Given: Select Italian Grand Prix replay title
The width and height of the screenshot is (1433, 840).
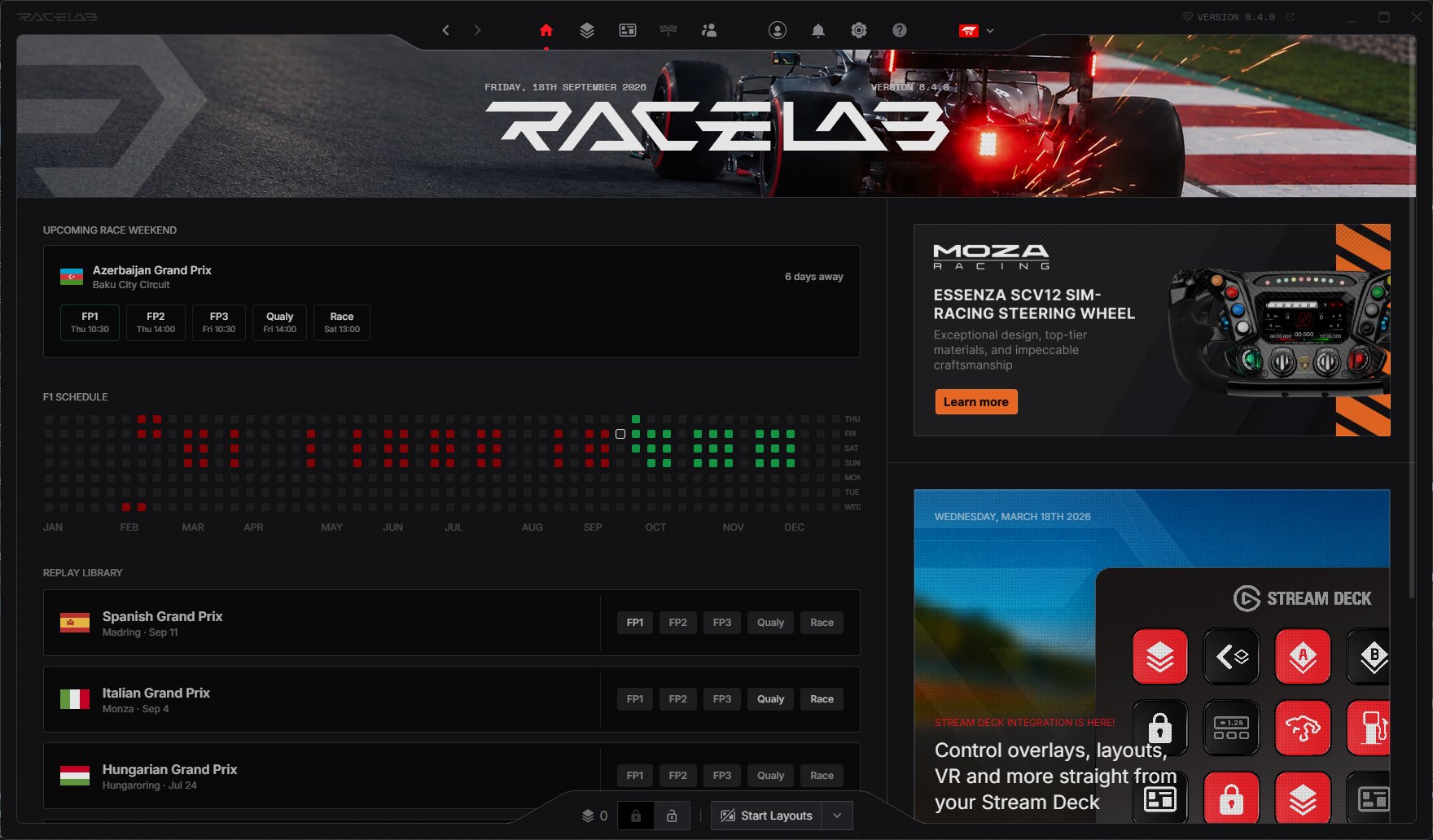Looking at the screenshot, I should (156, 693).
